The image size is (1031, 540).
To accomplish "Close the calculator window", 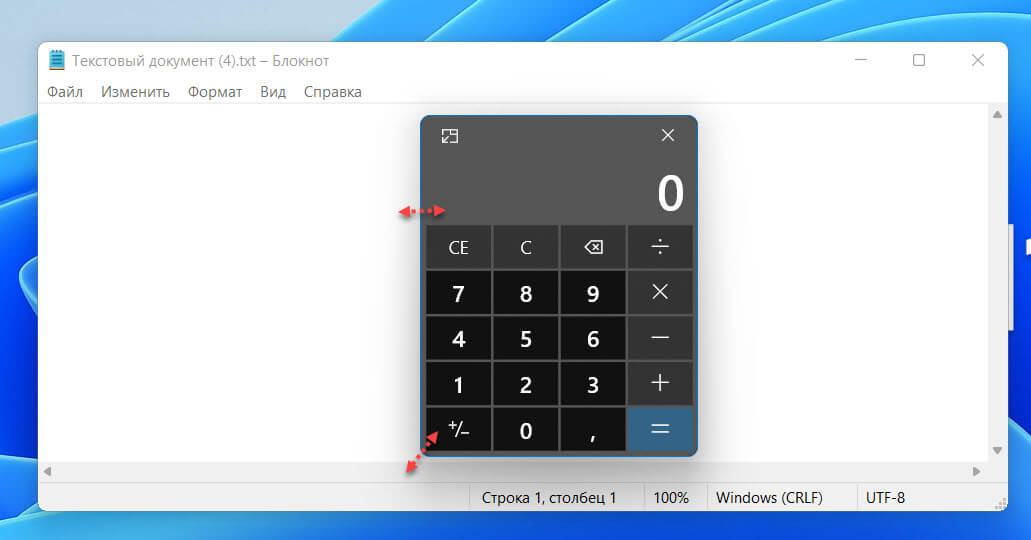I will (668, 135).
